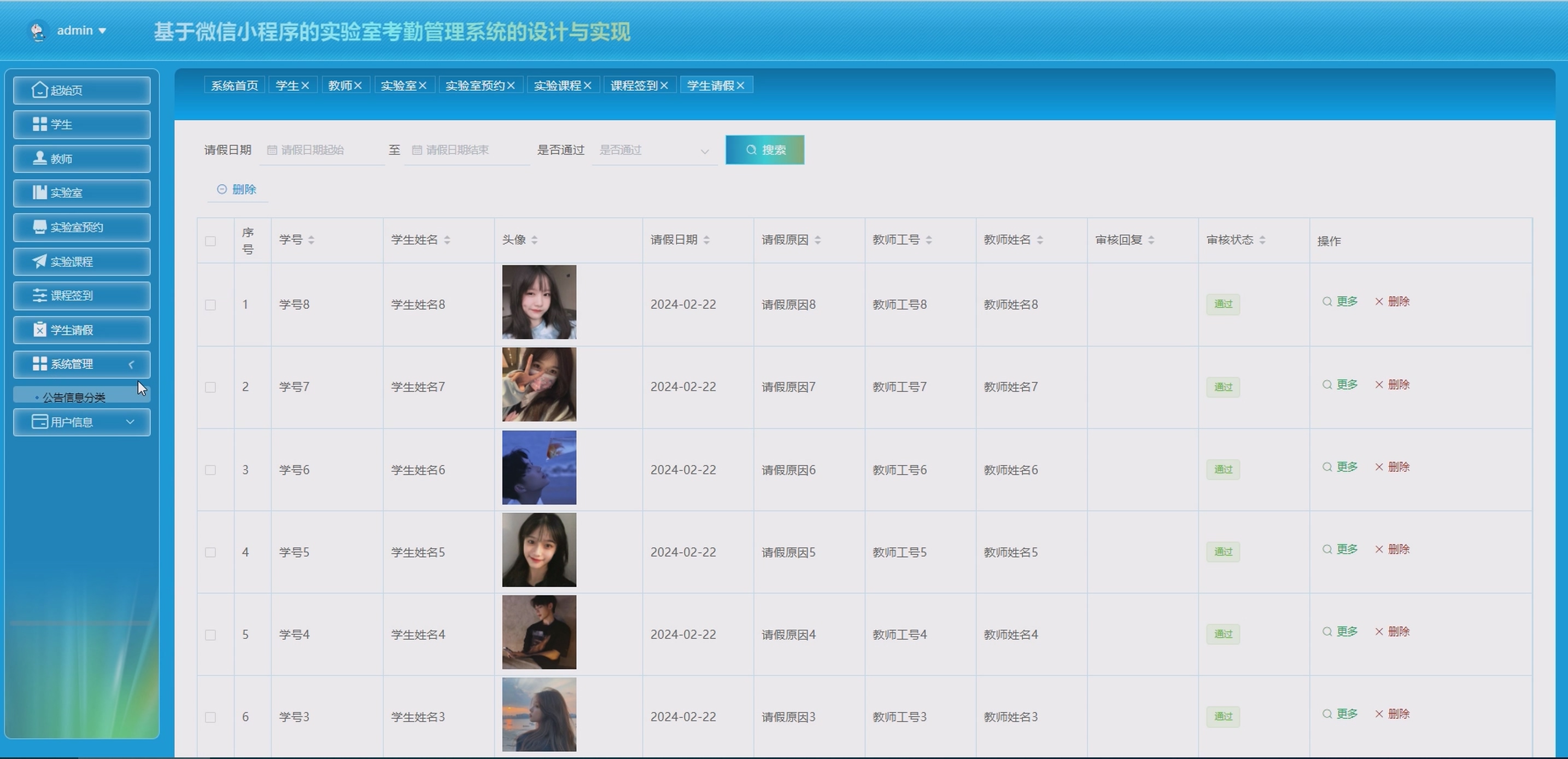Open avatar thumbnail of 学生姓名8
The height and width of the screenshot is (759, 1568).
click(539, 302)
